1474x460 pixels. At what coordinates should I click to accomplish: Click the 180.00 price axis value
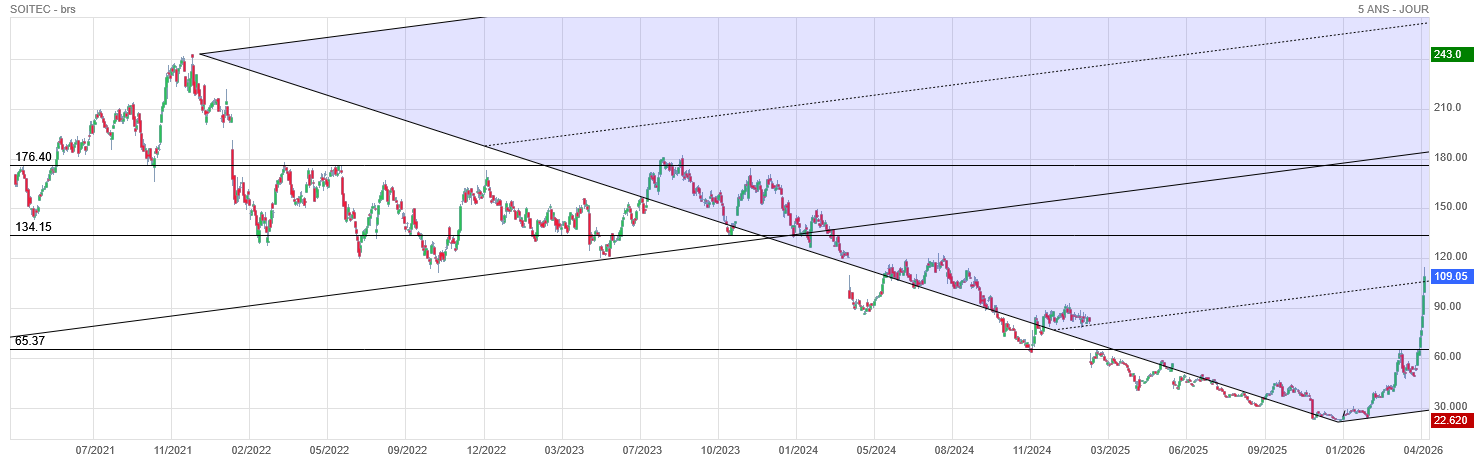1450,157
